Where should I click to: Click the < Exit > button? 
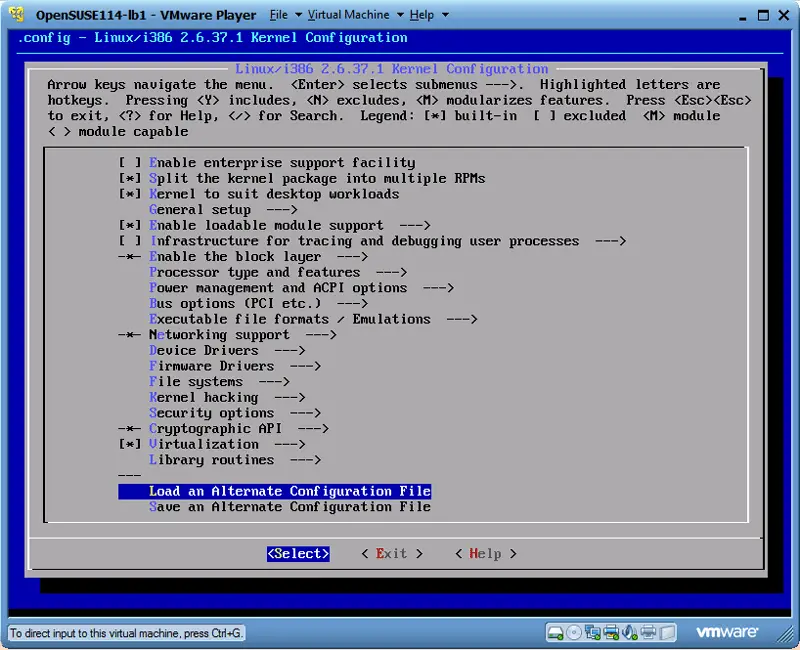coord(392,554)
